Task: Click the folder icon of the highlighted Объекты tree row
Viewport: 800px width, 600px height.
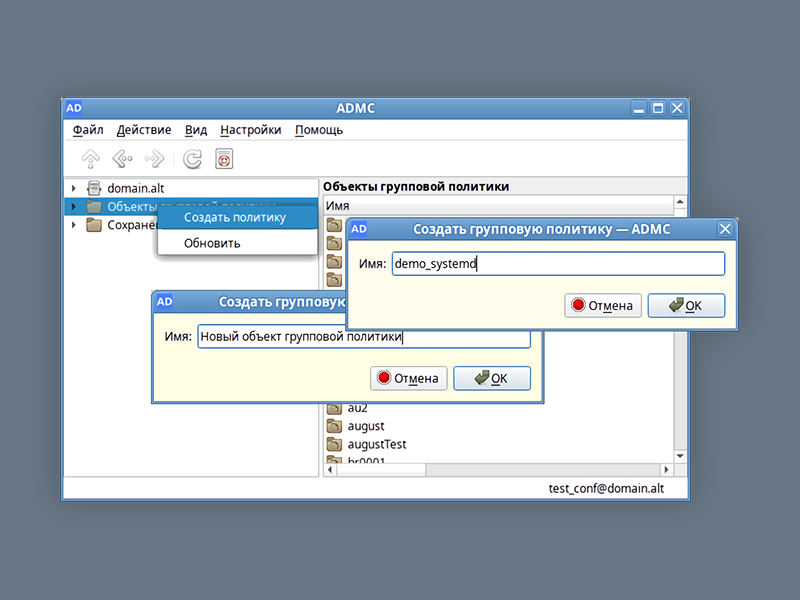Action: tap(94, 207)
